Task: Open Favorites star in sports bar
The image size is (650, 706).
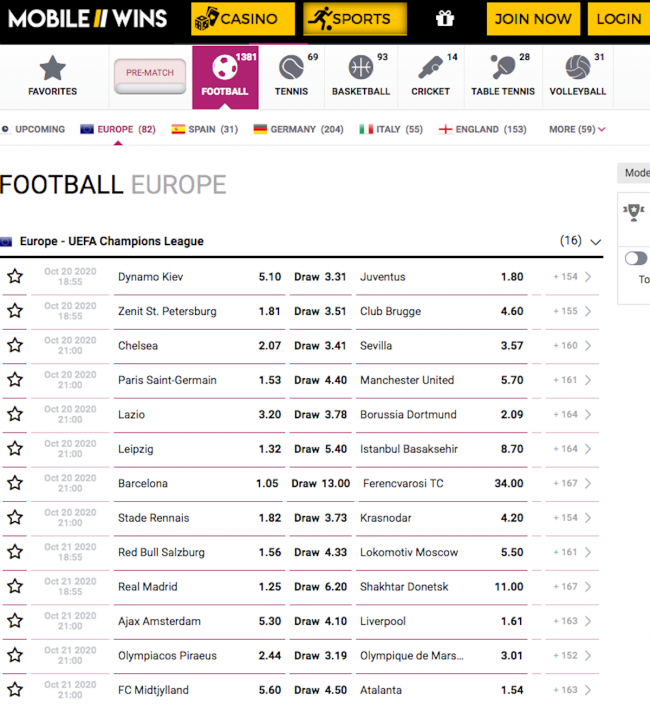Action: (52, 75)
